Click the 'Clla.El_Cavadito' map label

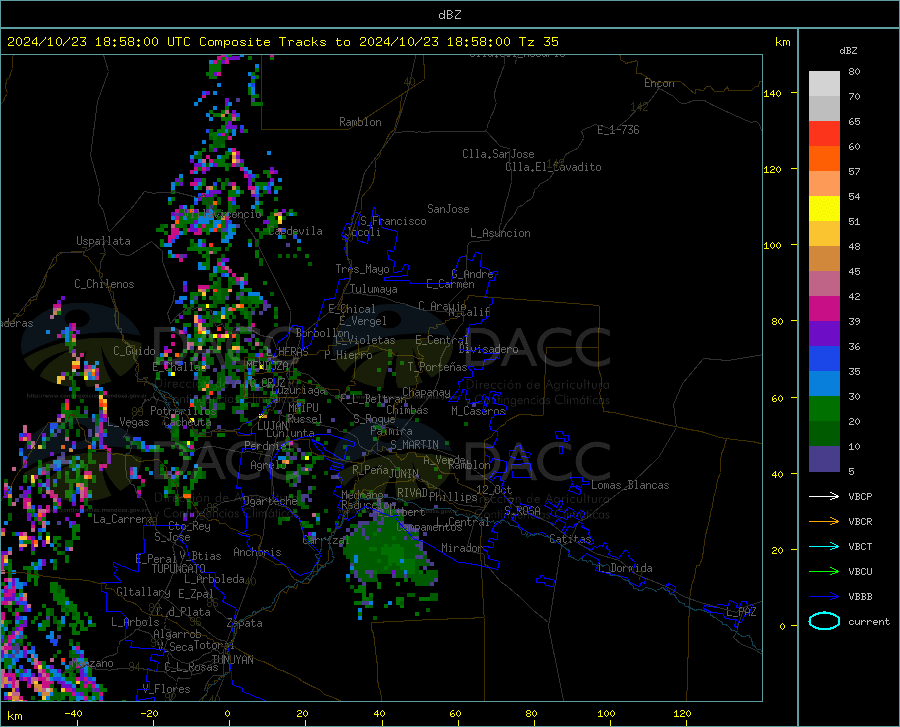point(553,167)
